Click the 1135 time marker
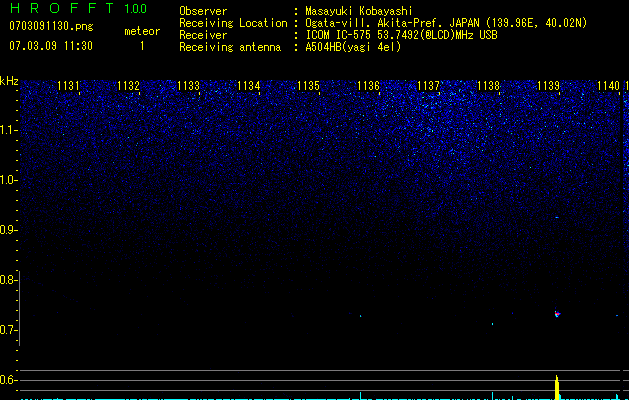 coord(308,86)
